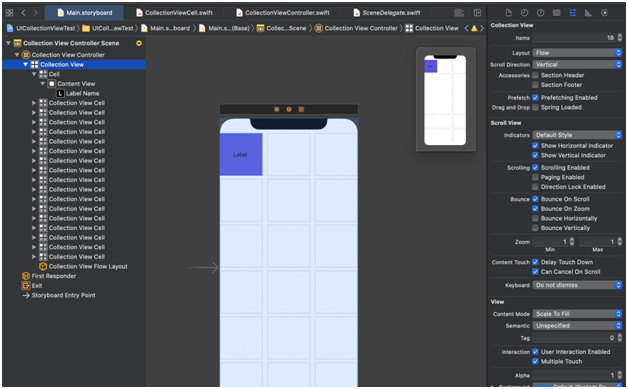Image resolution: width=628 pixels, height=389 pixels.
Task: Show the Size inspector
Action: tap(588, 13)
